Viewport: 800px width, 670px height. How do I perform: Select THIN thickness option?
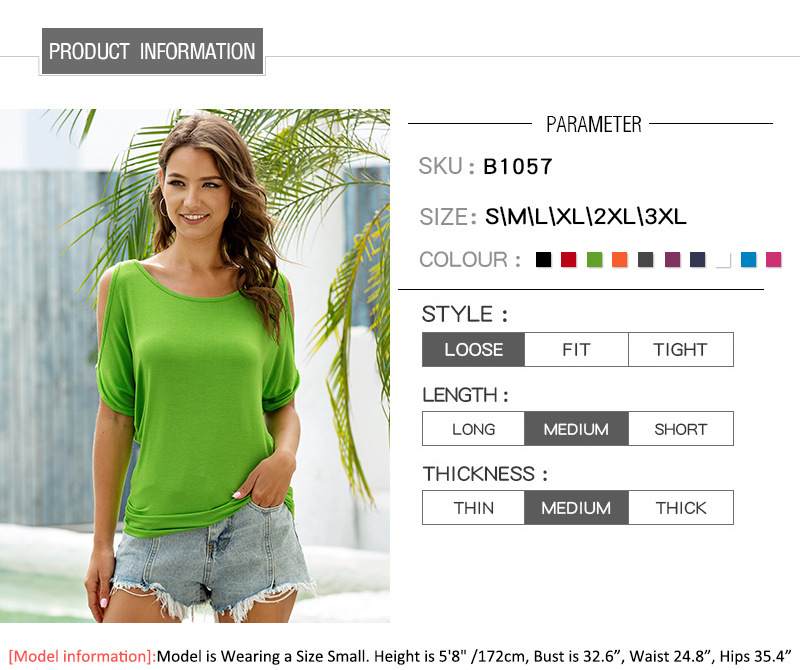coord(473,508)
